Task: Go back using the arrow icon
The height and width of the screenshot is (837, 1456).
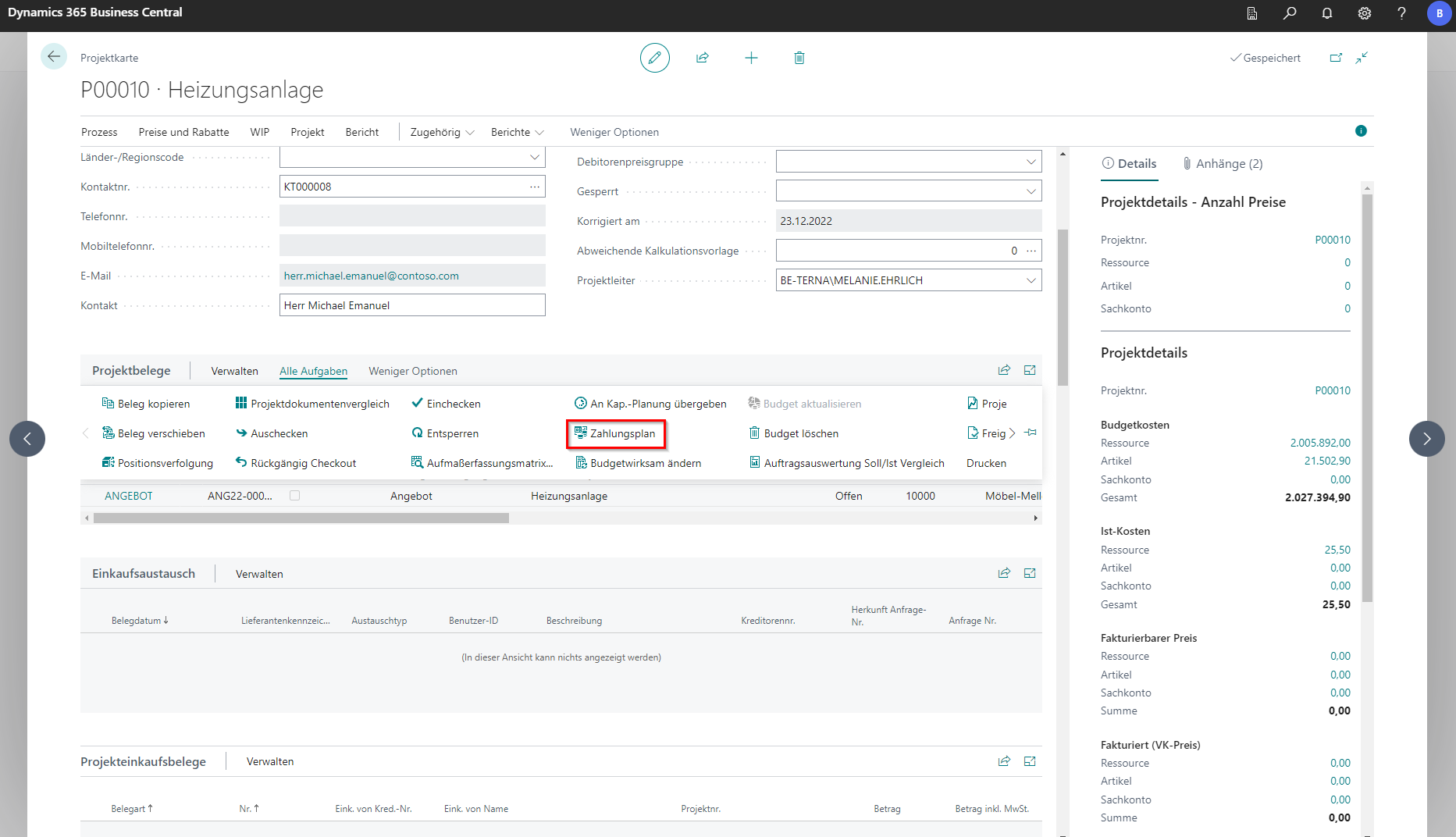Action: tap(54, 56)
